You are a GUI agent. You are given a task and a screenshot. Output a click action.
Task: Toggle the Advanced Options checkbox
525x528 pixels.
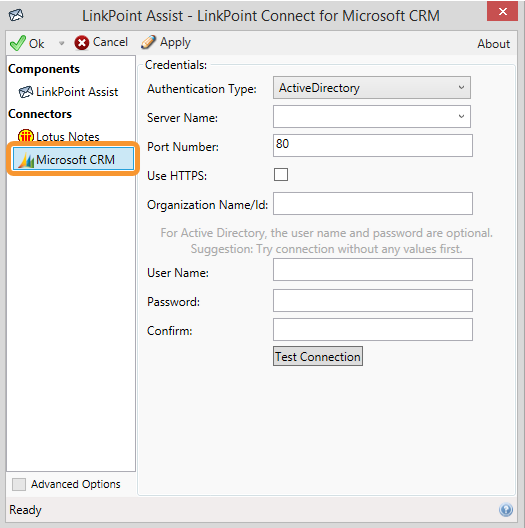tap(19, 484)
